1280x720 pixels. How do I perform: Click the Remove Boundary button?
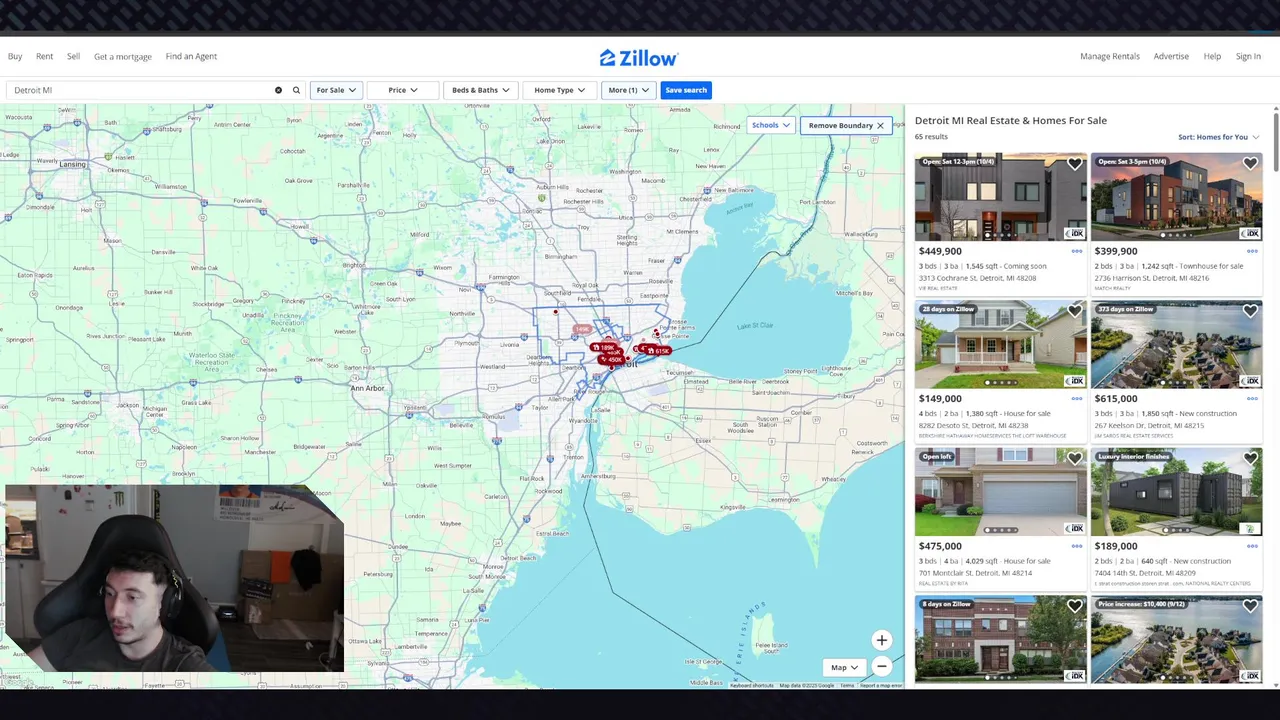pos(846,125)
